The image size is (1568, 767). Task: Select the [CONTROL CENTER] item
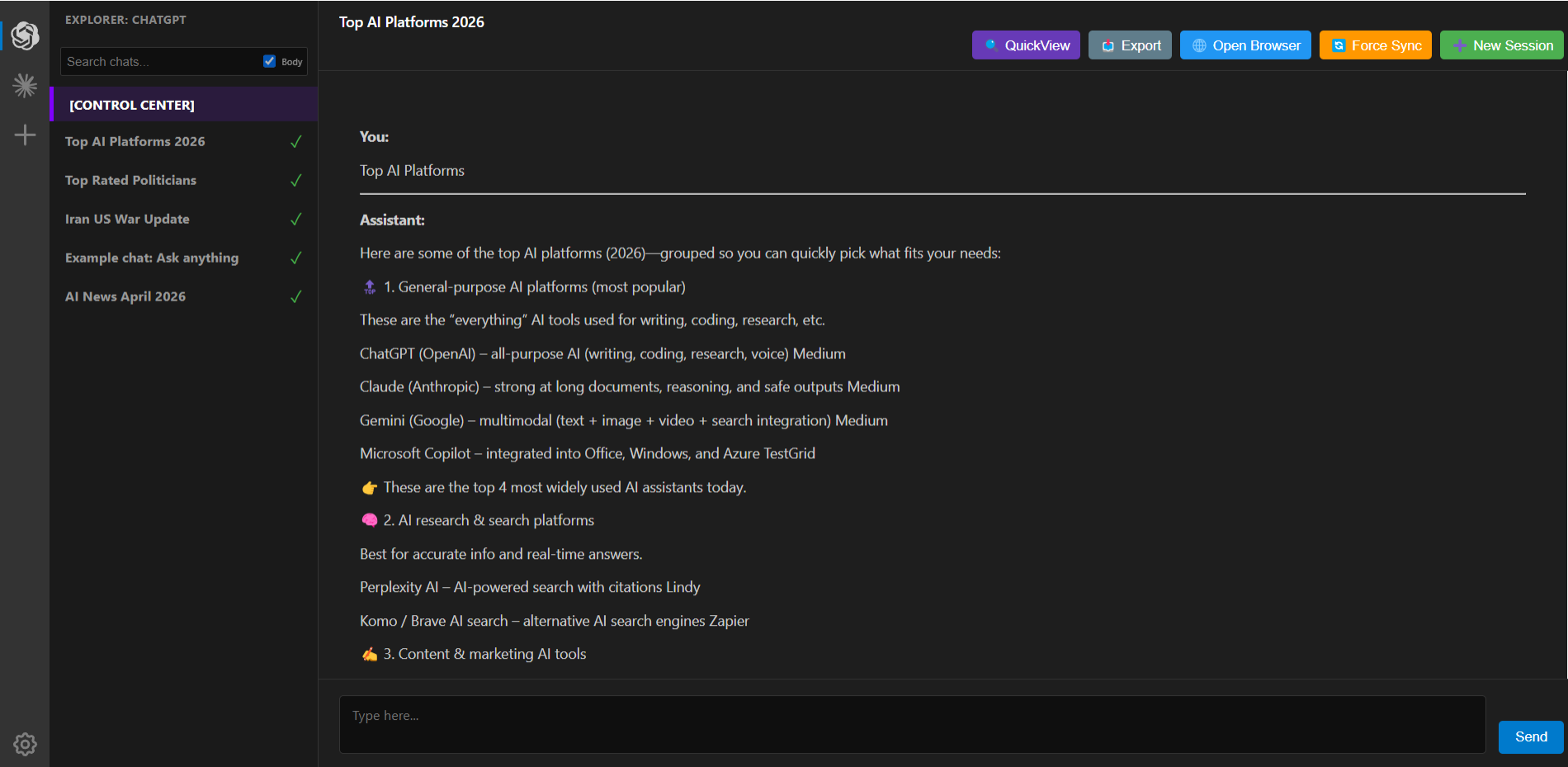[x=132, y=105]
